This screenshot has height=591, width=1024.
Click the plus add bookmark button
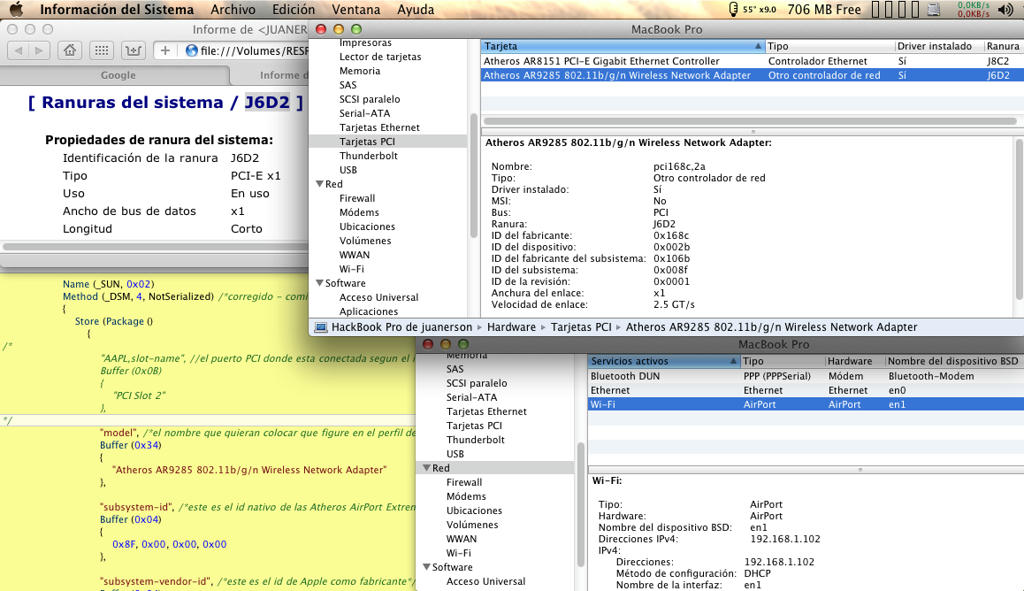coord(166,50)
